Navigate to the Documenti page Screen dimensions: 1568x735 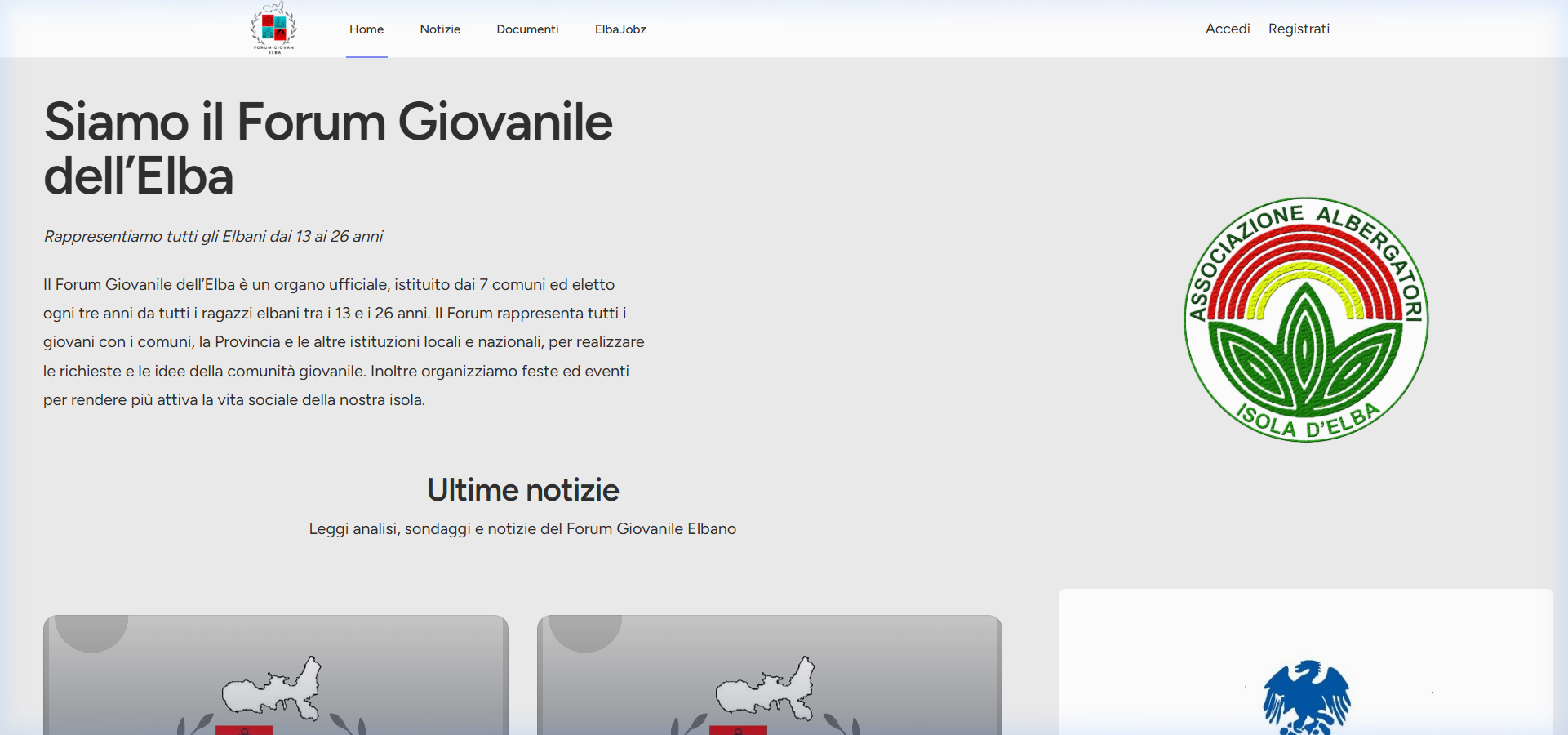527,29
